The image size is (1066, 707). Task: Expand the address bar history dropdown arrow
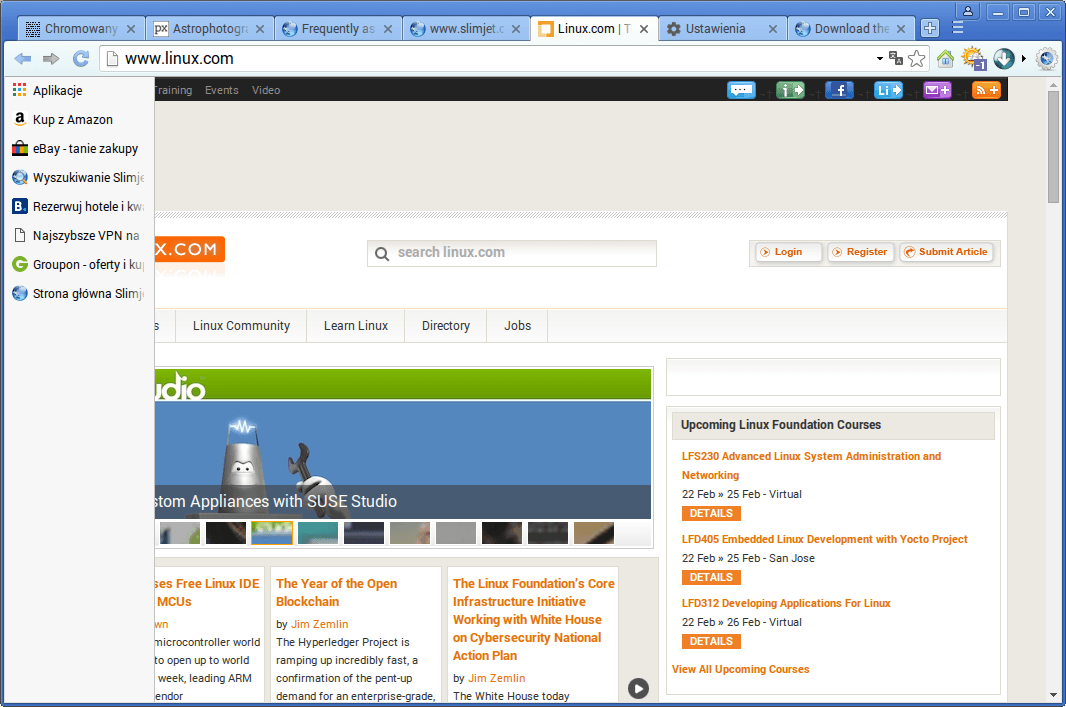click(x=880, y=58)
